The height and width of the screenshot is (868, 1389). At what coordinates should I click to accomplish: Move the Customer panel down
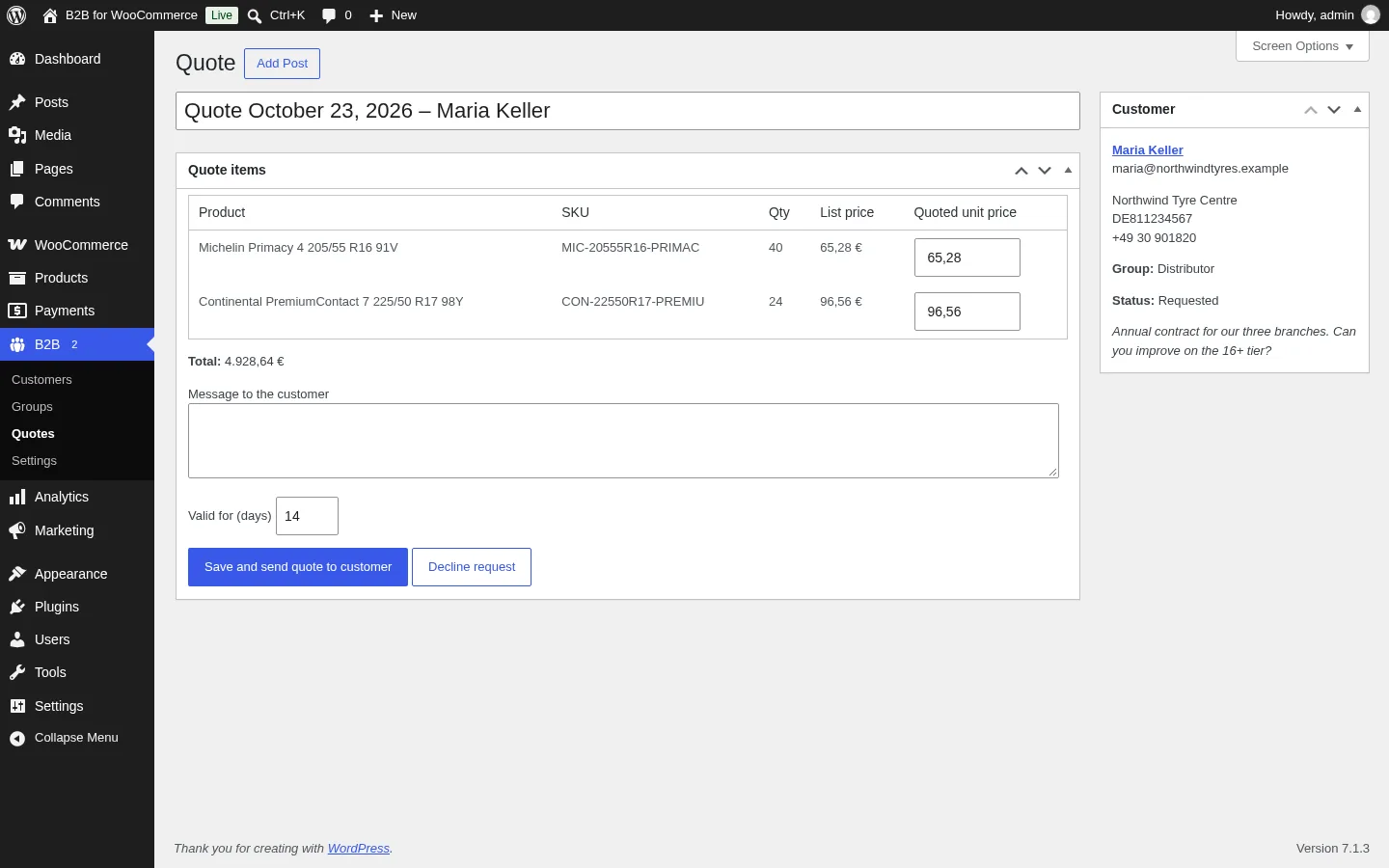coord(1334,110)
